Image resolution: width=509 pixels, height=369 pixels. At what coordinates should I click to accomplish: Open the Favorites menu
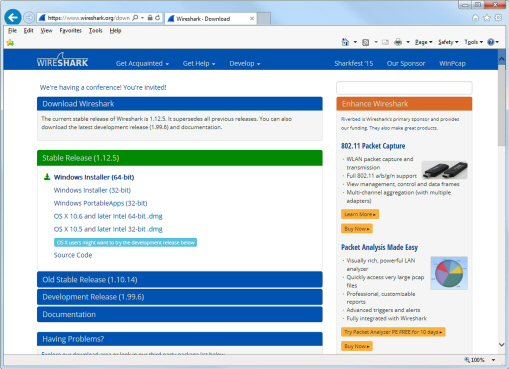coord(70,31)
